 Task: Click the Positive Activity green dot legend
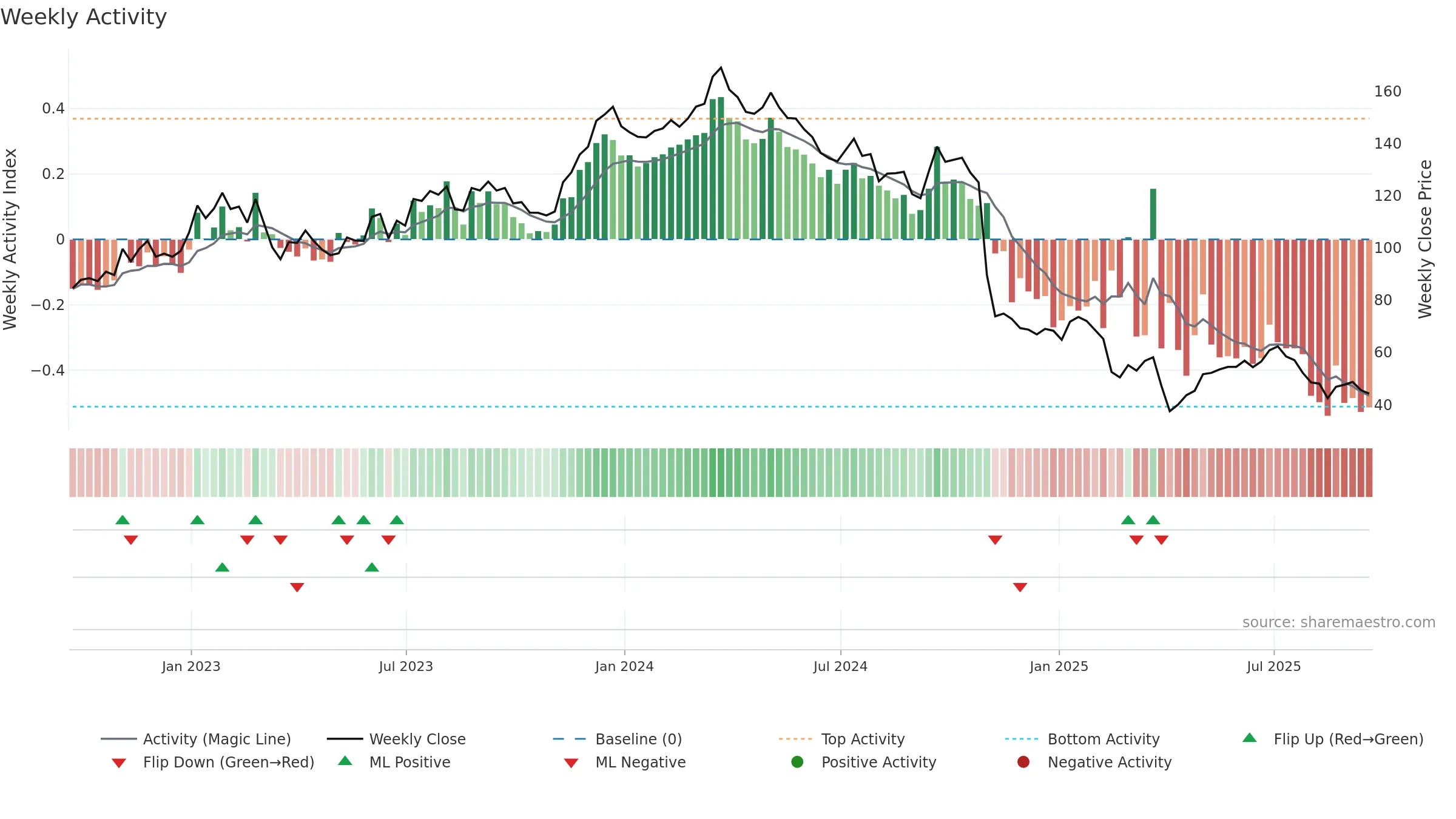798,762
